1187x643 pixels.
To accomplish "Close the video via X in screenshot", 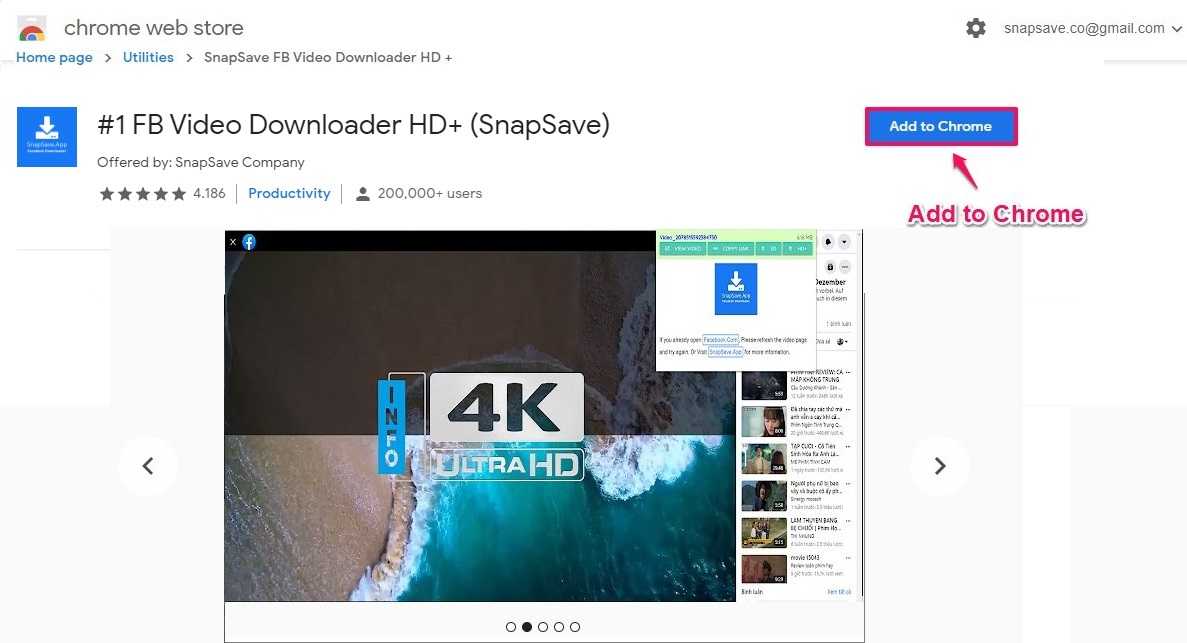I will pyautogui.click(x=233, y=242).
